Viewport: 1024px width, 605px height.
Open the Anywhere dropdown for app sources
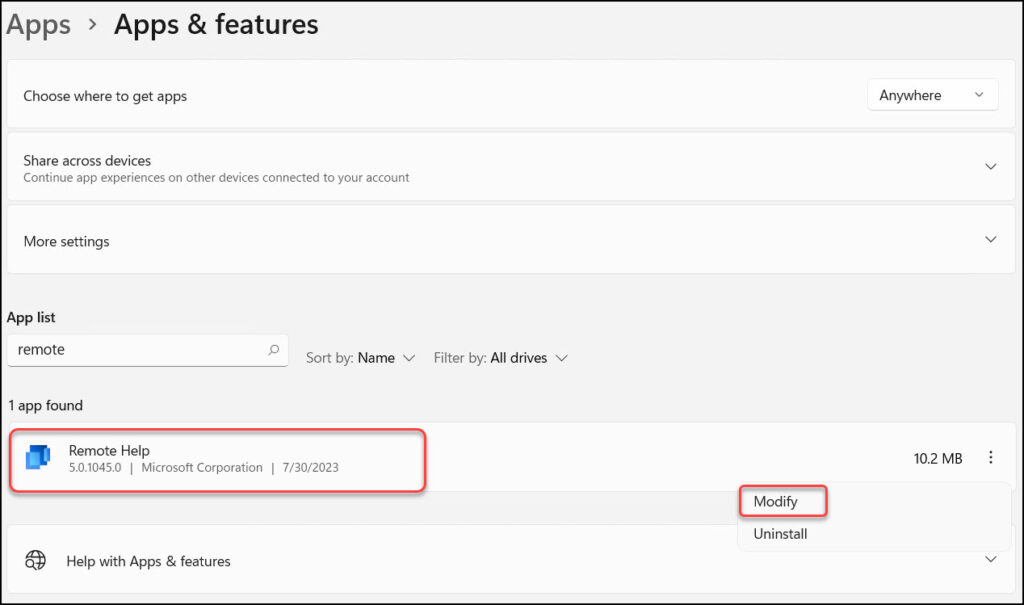click(932, 95)
